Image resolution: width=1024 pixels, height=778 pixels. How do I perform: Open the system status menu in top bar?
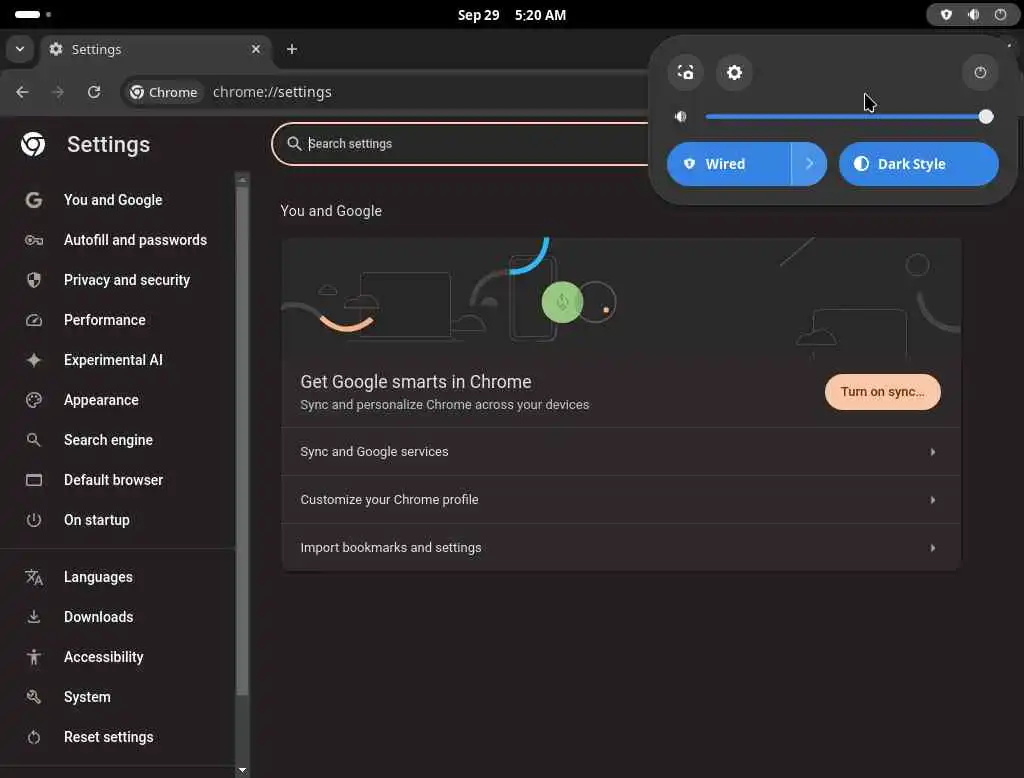[x=973, y=14]
